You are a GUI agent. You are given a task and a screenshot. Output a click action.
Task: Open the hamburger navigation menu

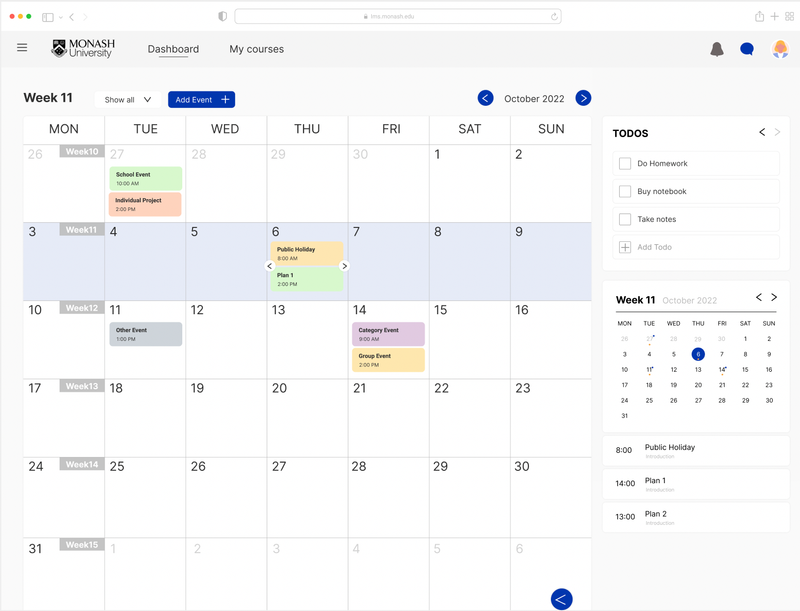point(22,47)
